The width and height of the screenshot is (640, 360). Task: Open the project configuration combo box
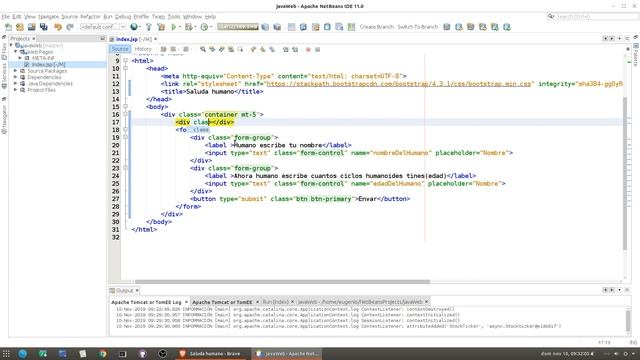(x=103, y=27)
